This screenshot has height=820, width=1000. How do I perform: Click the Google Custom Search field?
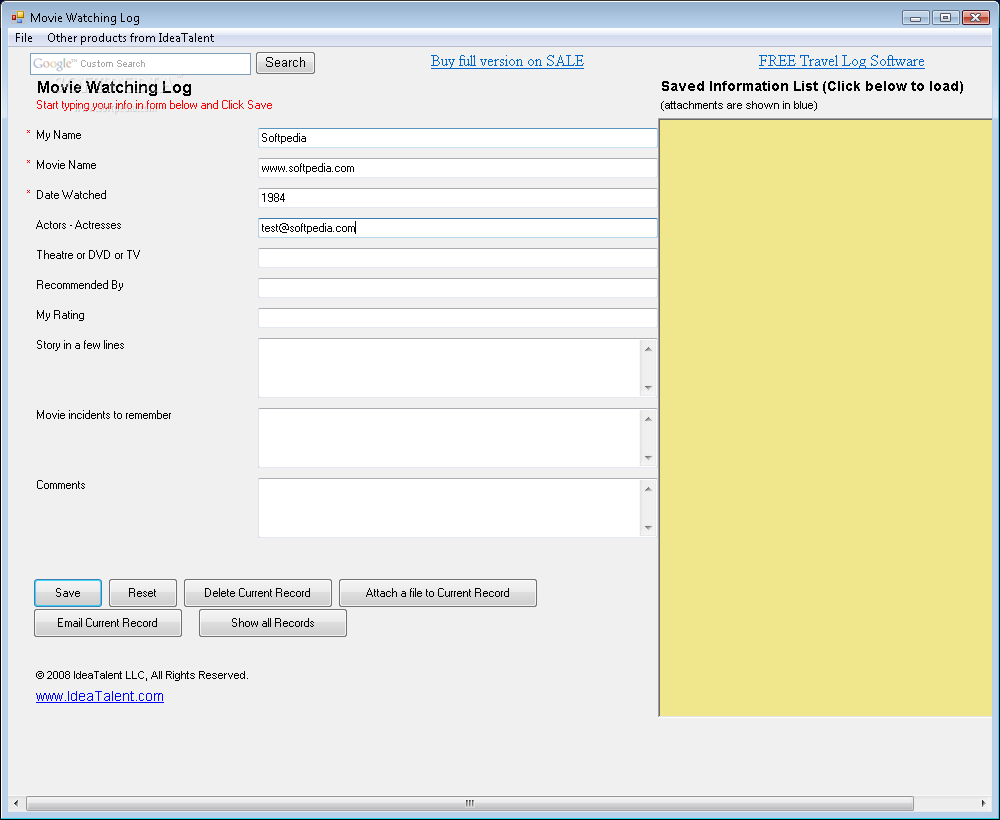[140, 64]
